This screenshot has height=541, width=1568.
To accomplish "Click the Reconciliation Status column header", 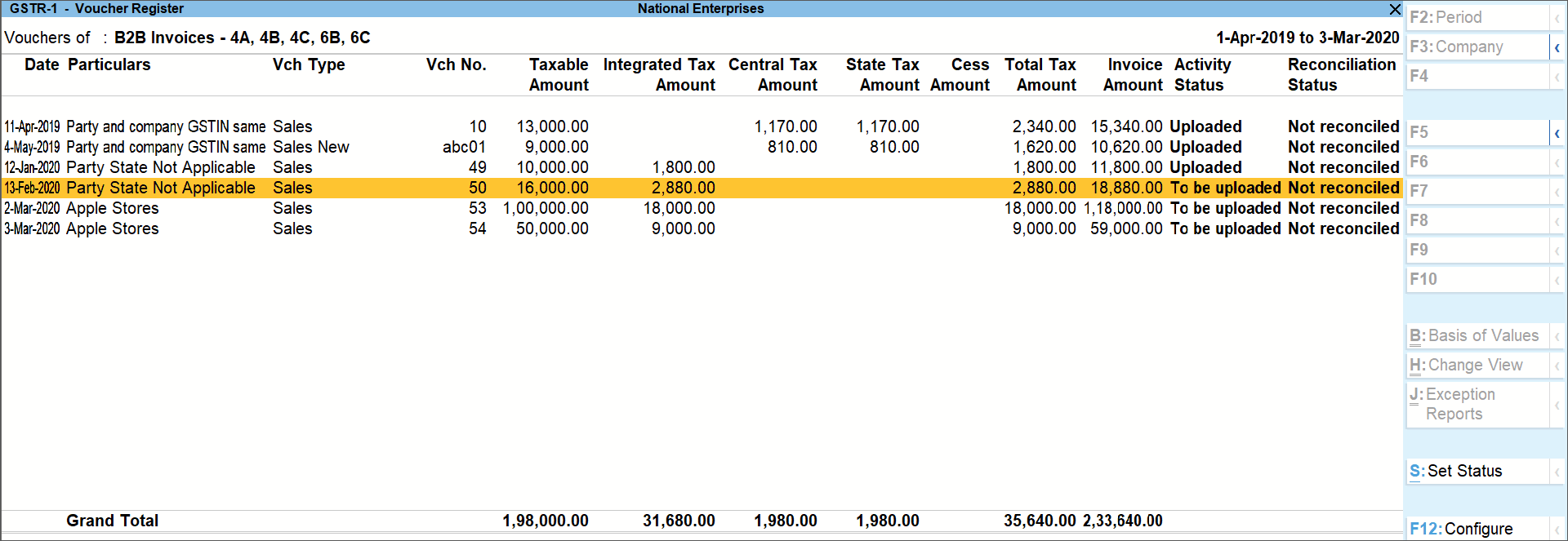I will [1342, 74].
